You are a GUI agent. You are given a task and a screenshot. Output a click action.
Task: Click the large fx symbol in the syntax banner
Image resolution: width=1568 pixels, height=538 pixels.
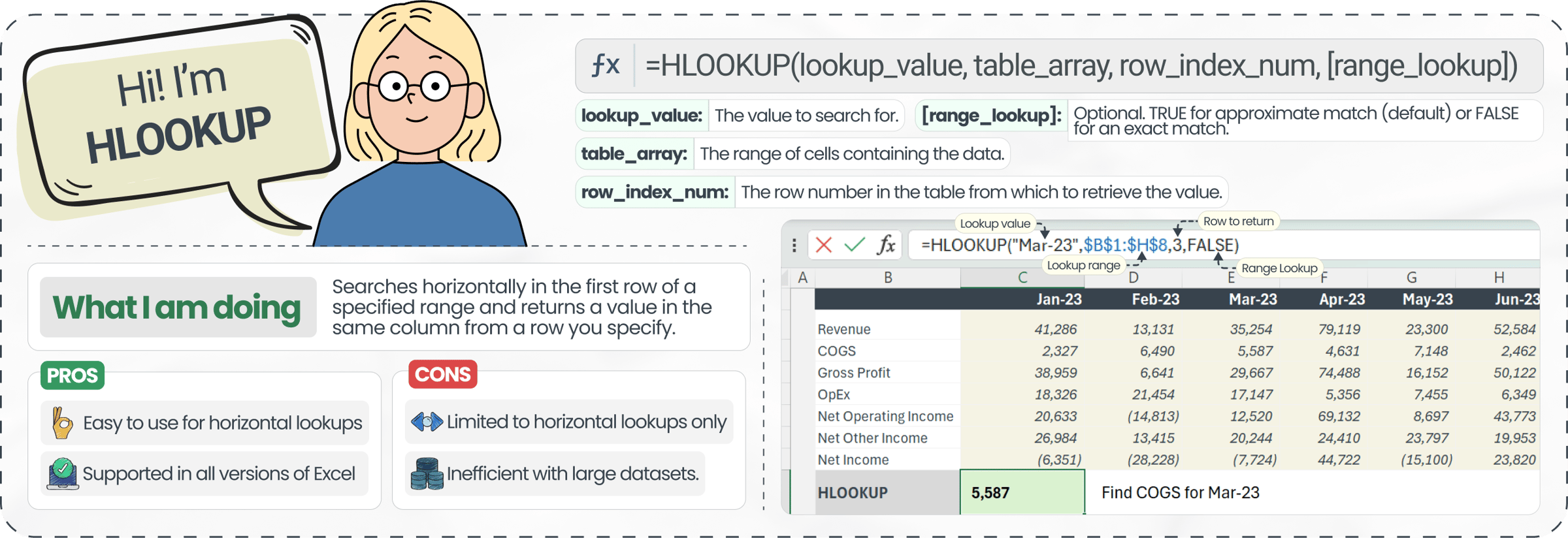[x=606, y=65]
